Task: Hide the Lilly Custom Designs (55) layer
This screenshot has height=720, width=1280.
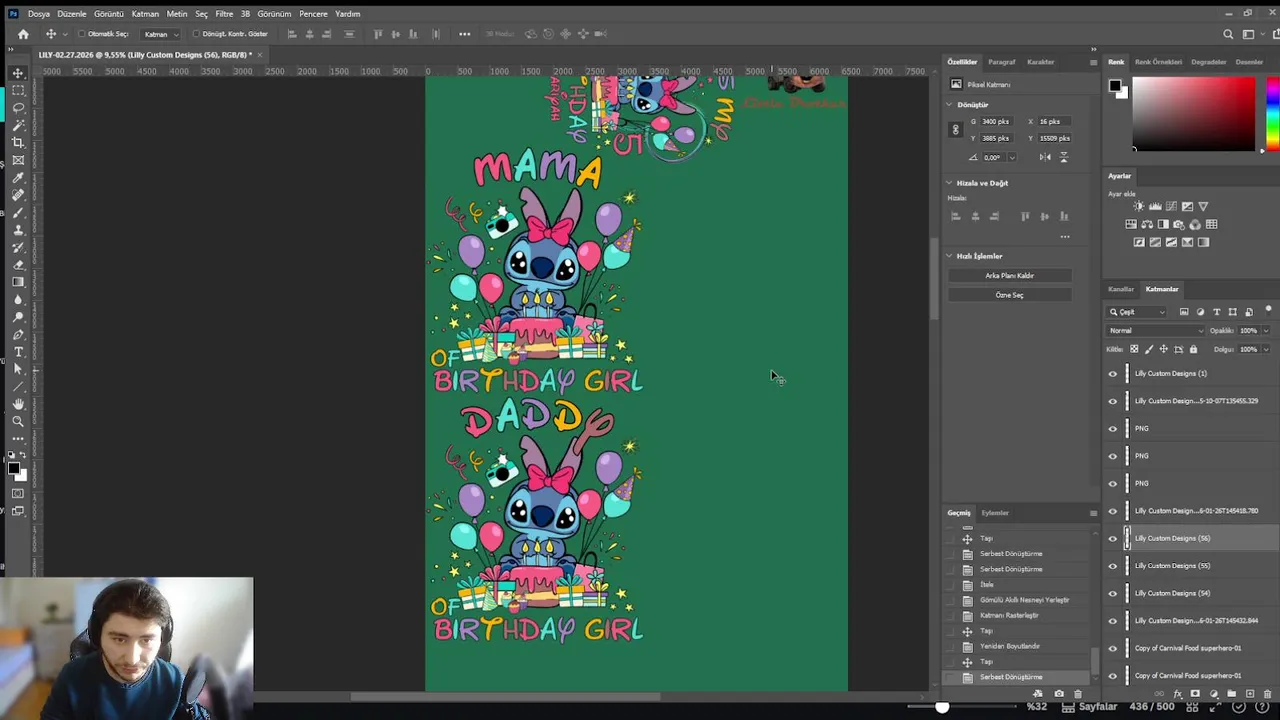Action: tap(1113, 566)
